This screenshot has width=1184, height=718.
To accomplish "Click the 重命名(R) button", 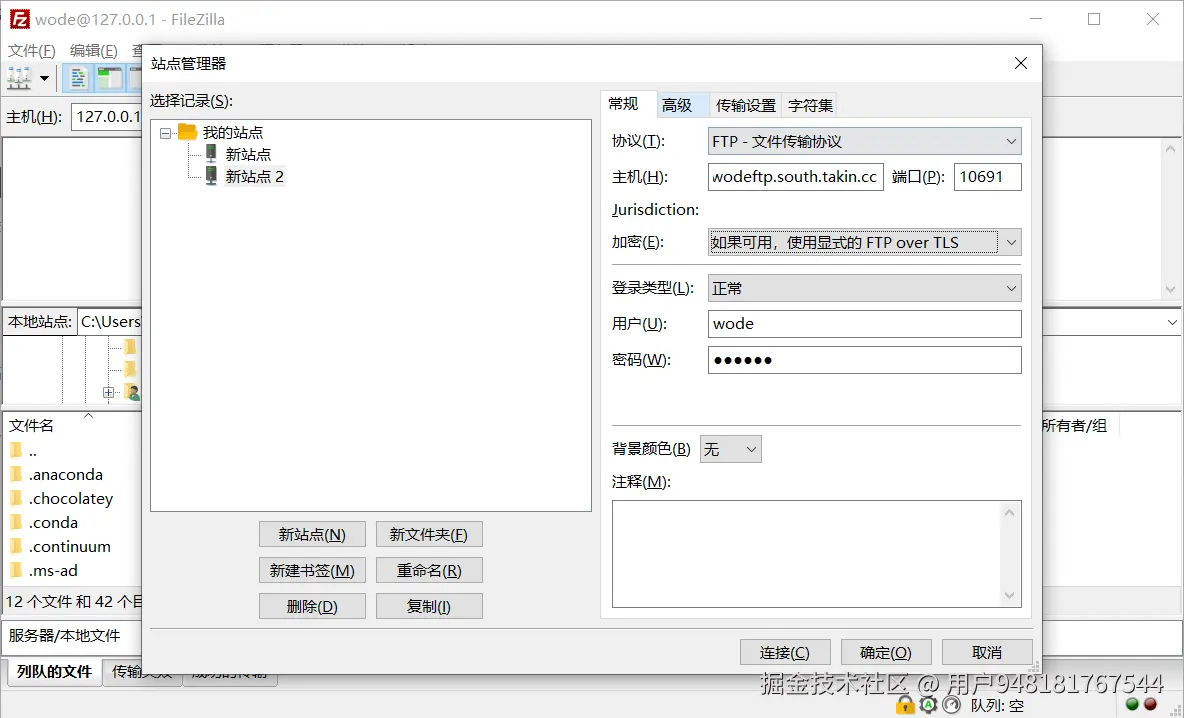I will pos(429,571).
